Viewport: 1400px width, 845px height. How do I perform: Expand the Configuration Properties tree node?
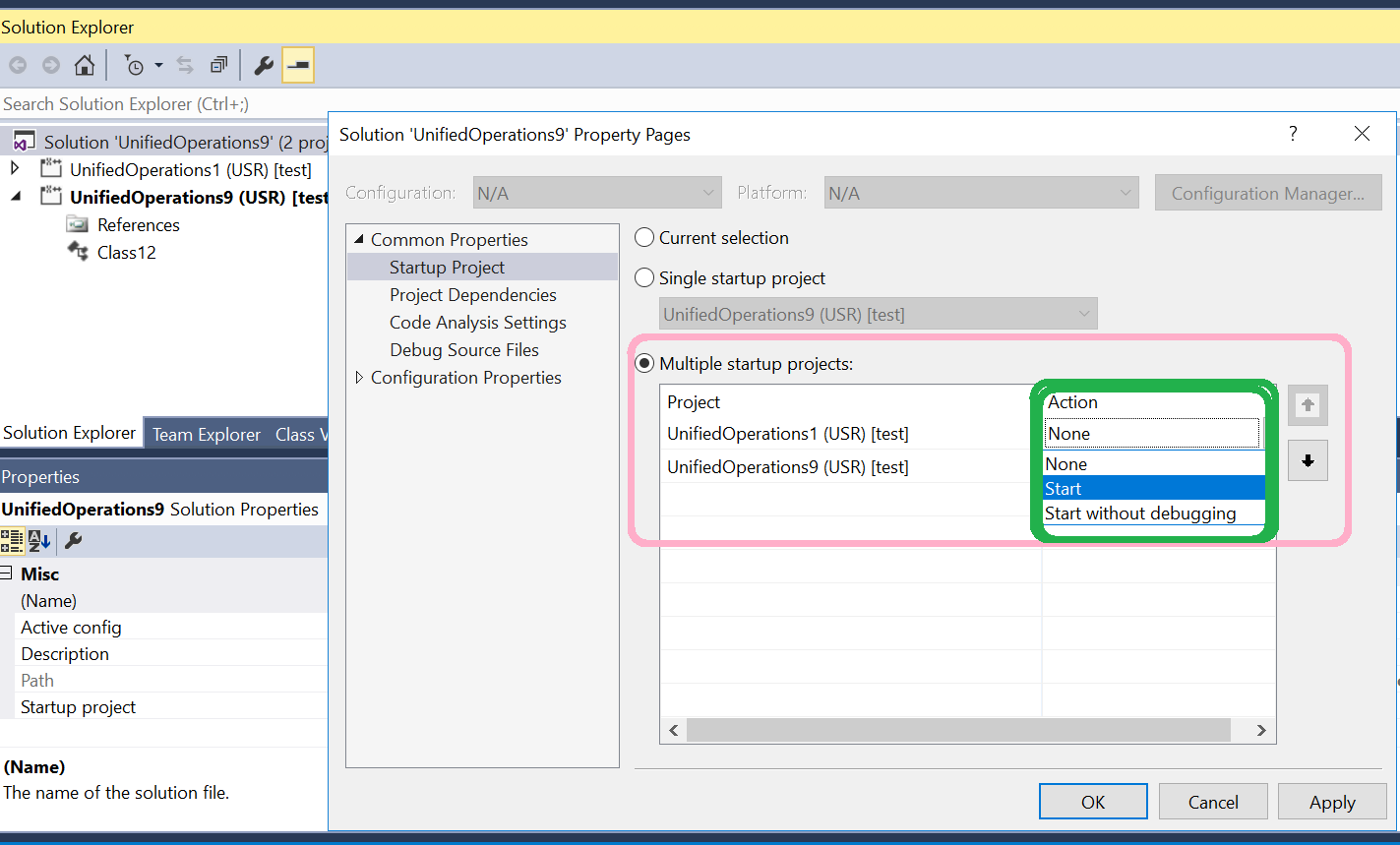coord(358,377)
